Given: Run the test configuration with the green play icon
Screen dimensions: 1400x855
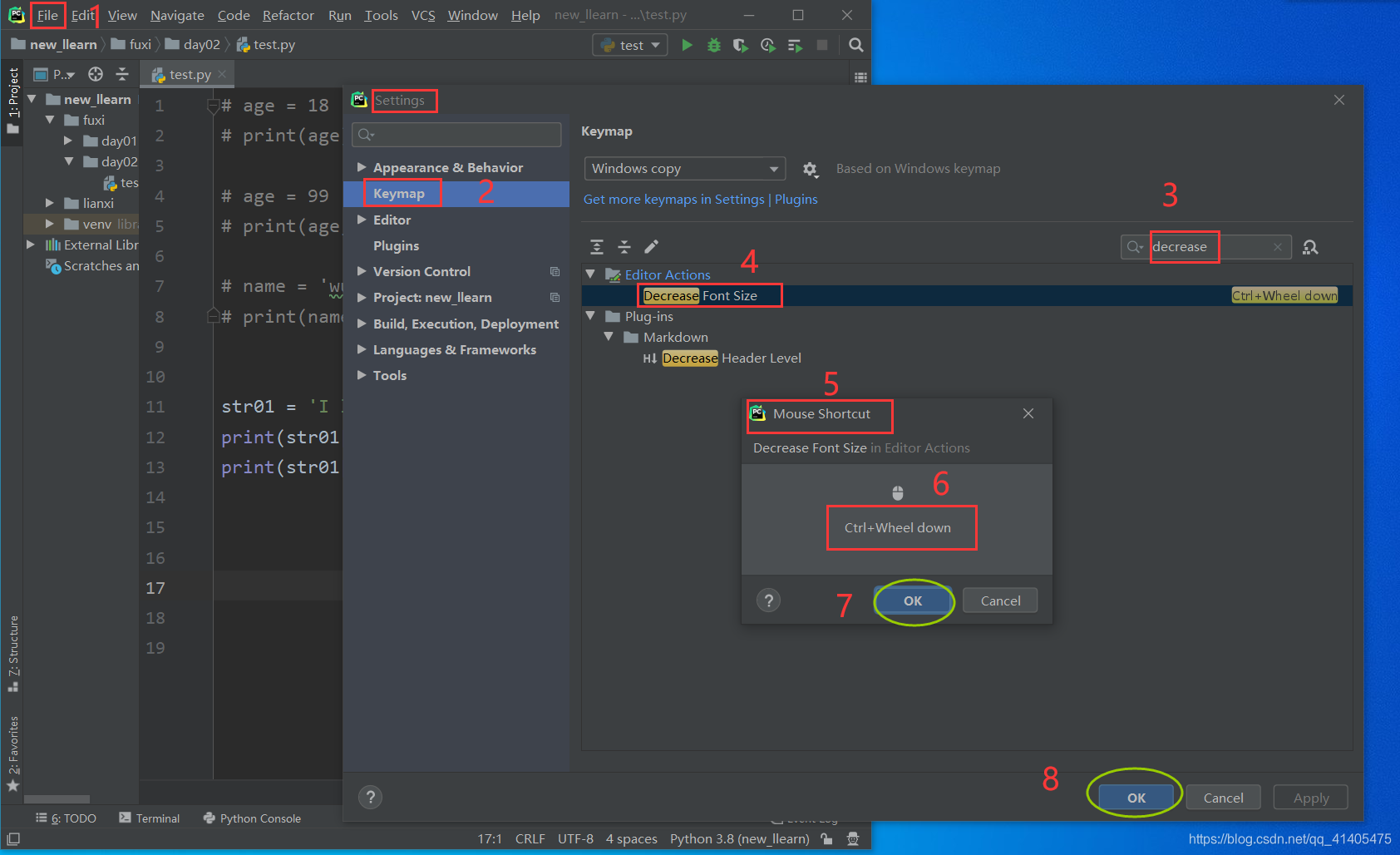Looking at the screenshot, I should click(x=687, y=45).
